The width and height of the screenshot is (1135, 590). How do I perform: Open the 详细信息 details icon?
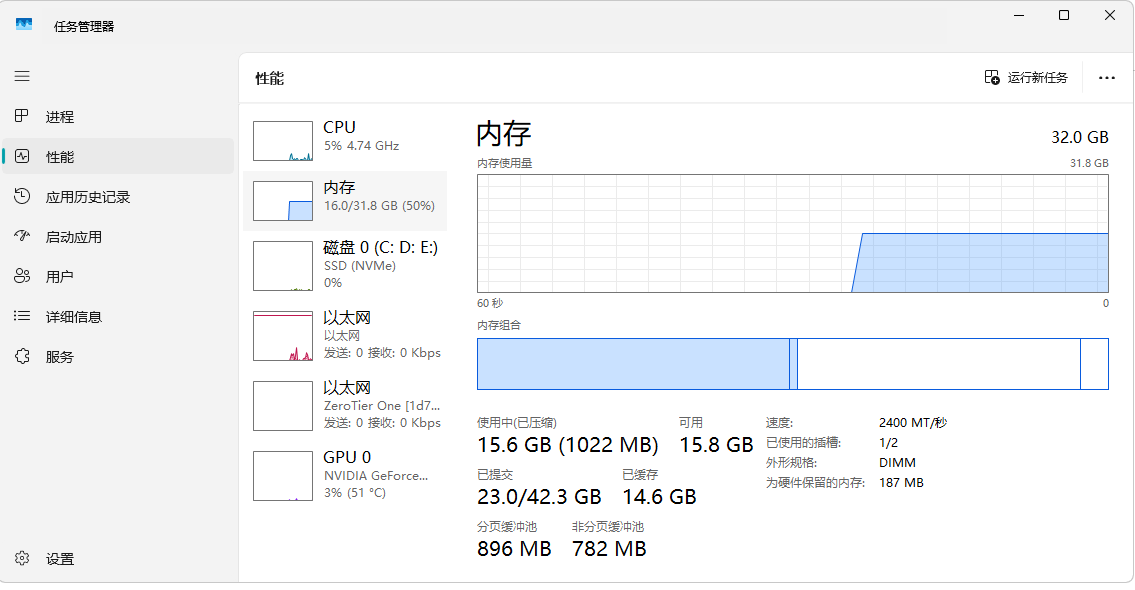[22, 316]
